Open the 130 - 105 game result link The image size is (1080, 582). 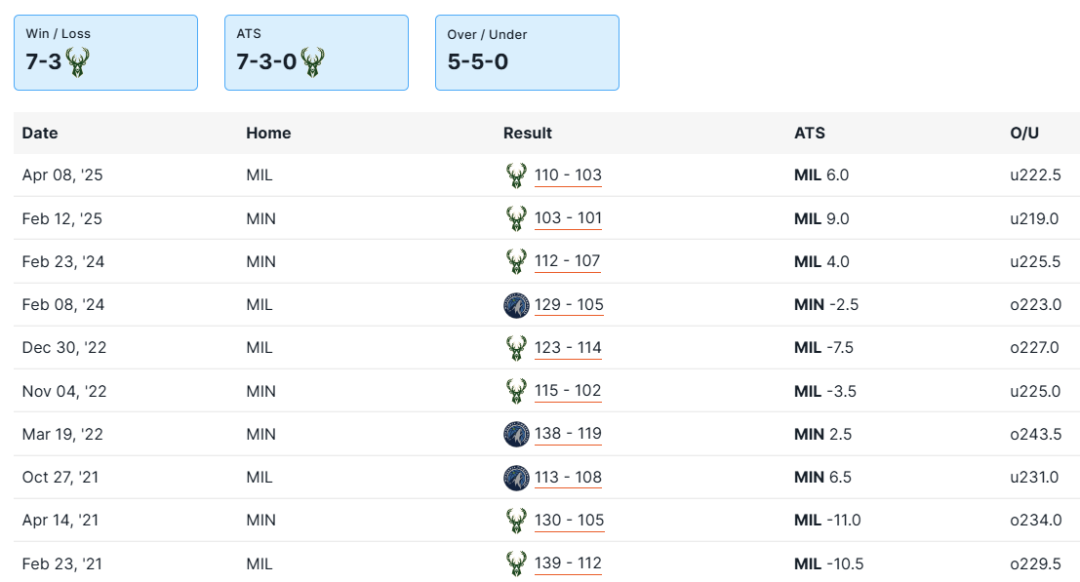[x=569, y=520]
